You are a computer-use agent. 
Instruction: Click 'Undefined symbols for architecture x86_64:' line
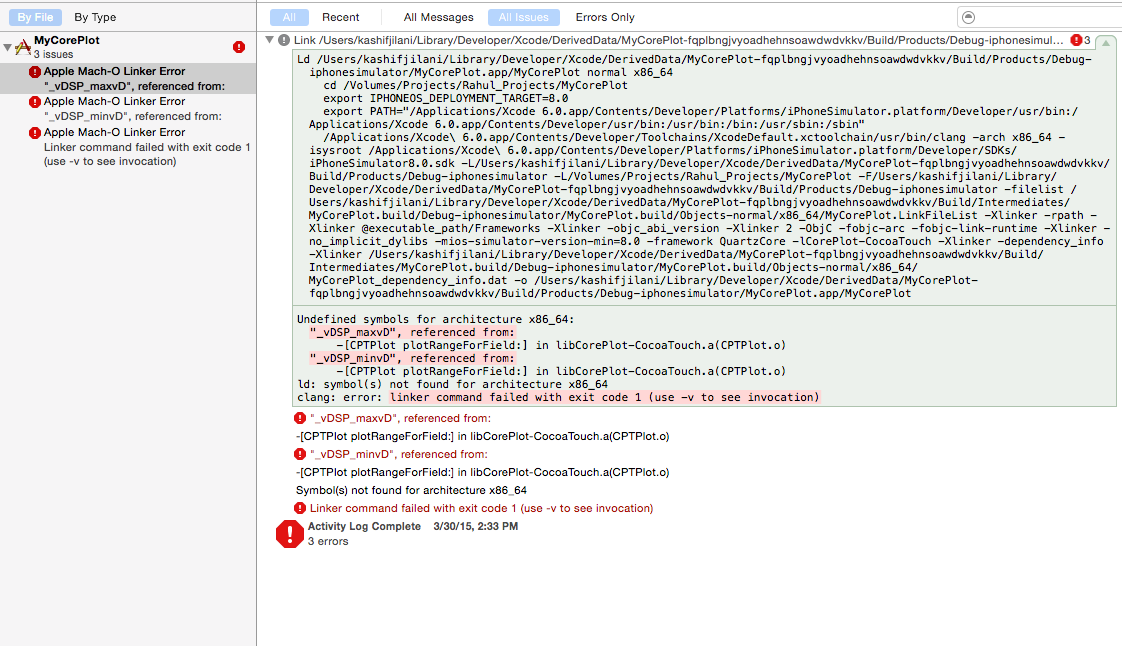[x=436, y=319]
